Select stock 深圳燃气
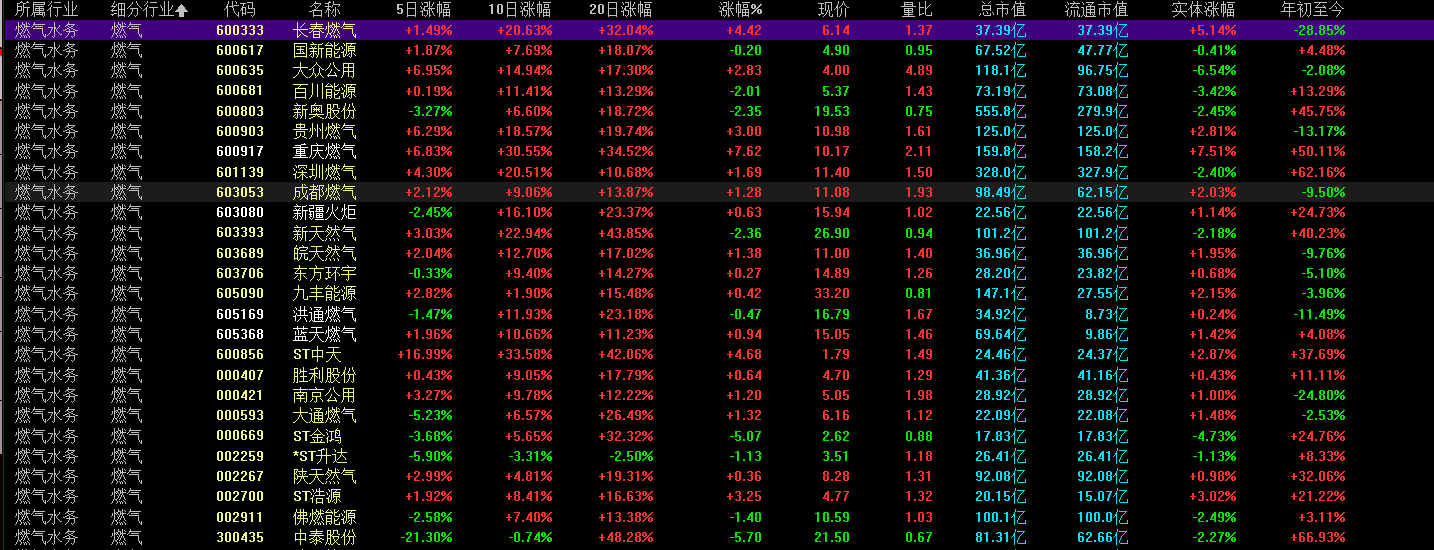The image size is (1434, 550). point(324,172)
